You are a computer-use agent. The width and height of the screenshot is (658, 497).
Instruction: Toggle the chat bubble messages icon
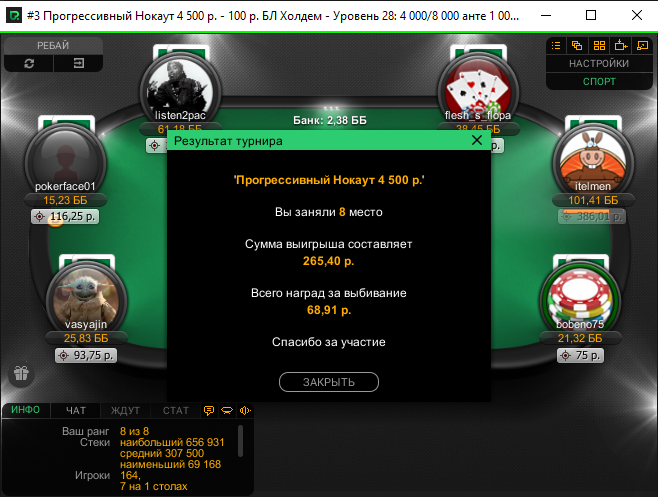click(x=209, y=411)
